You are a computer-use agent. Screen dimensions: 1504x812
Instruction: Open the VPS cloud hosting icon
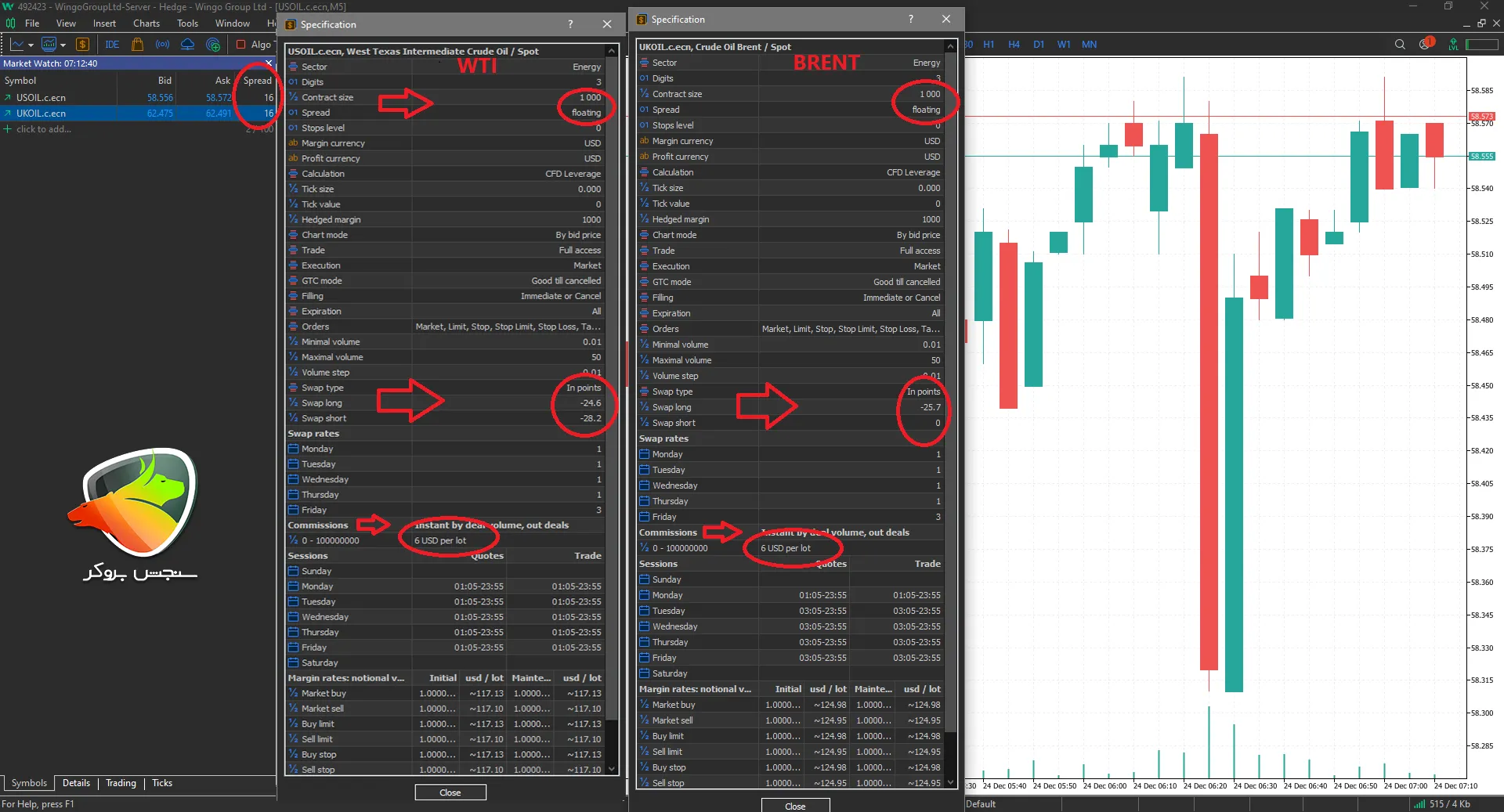188,45
